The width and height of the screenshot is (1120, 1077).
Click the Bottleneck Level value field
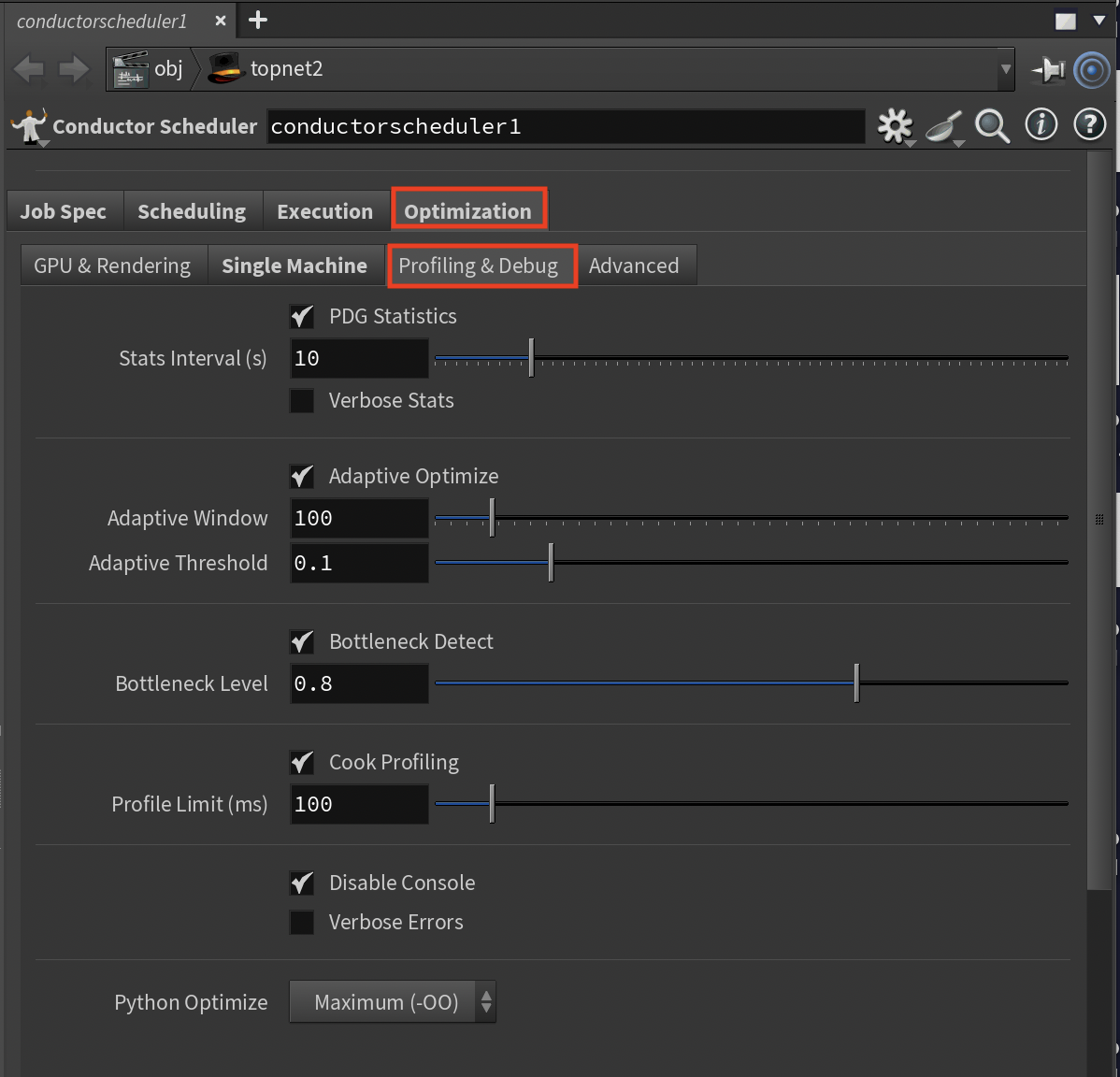(x=359, y=684)
